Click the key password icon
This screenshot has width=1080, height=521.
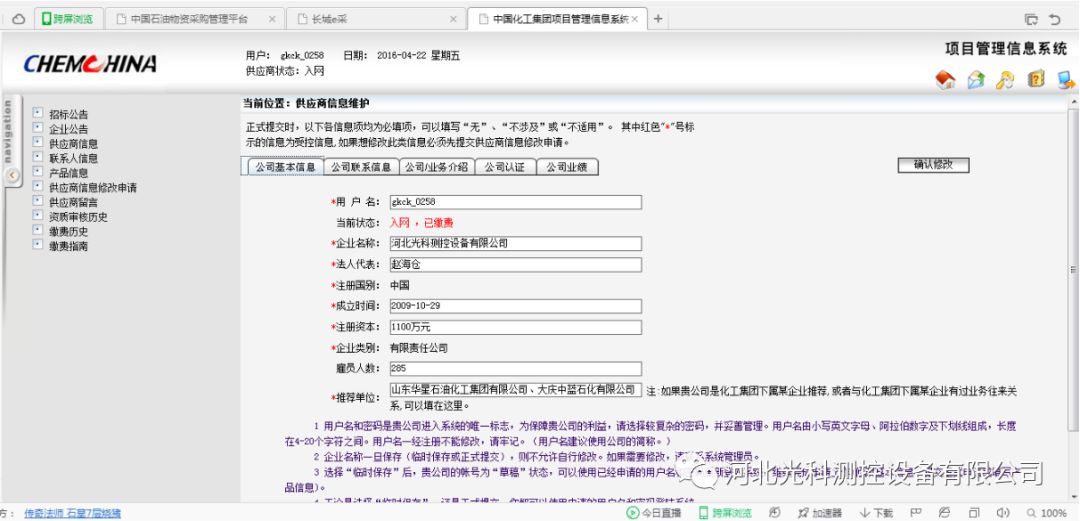point(1005,80)
